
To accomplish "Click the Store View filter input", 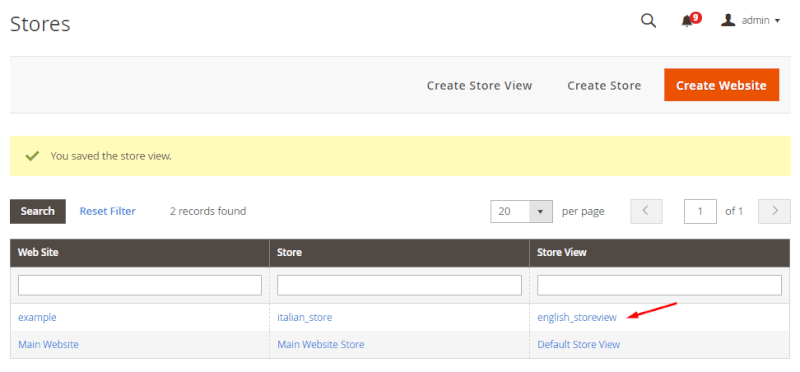I will click(x=659, y=285).
